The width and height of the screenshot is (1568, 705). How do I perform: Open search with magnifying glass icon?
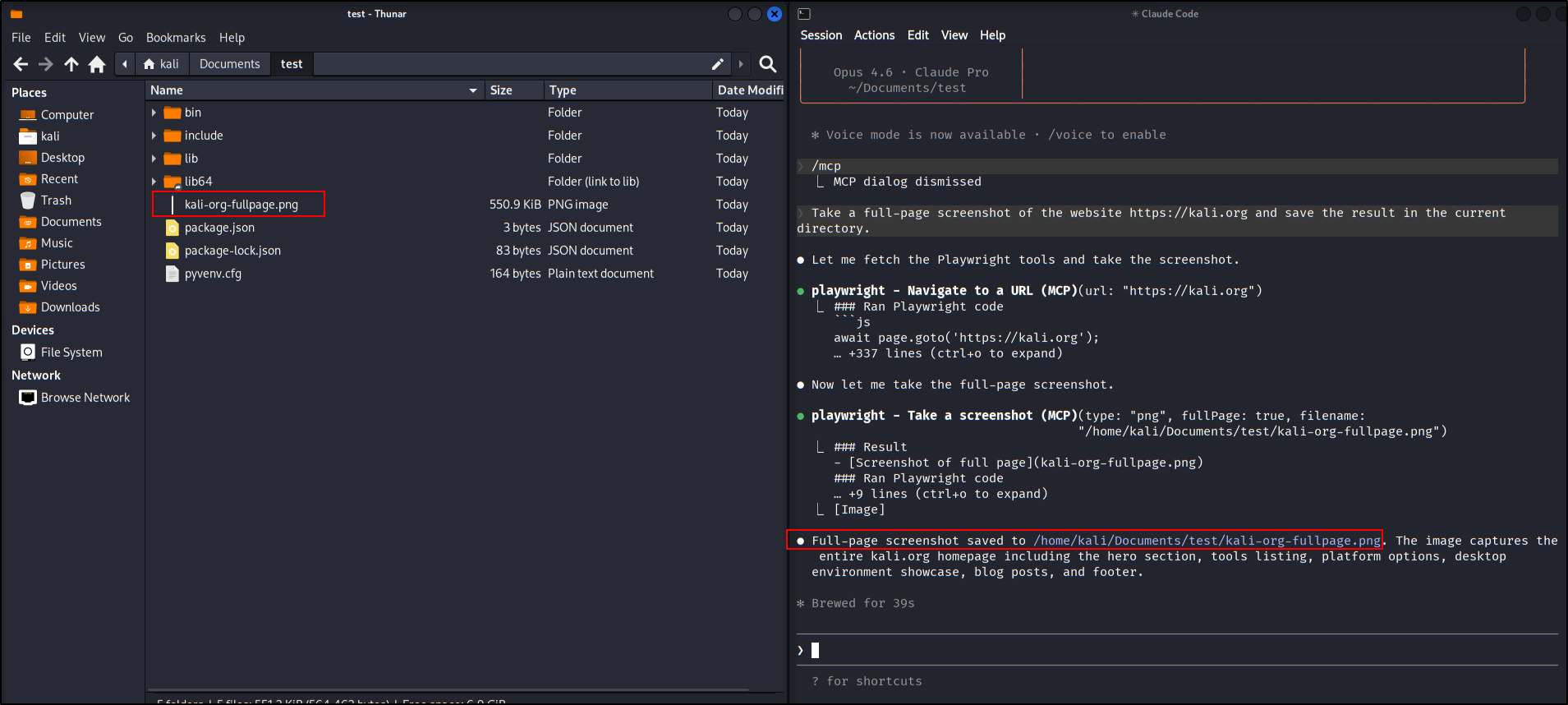coord(767,64)
